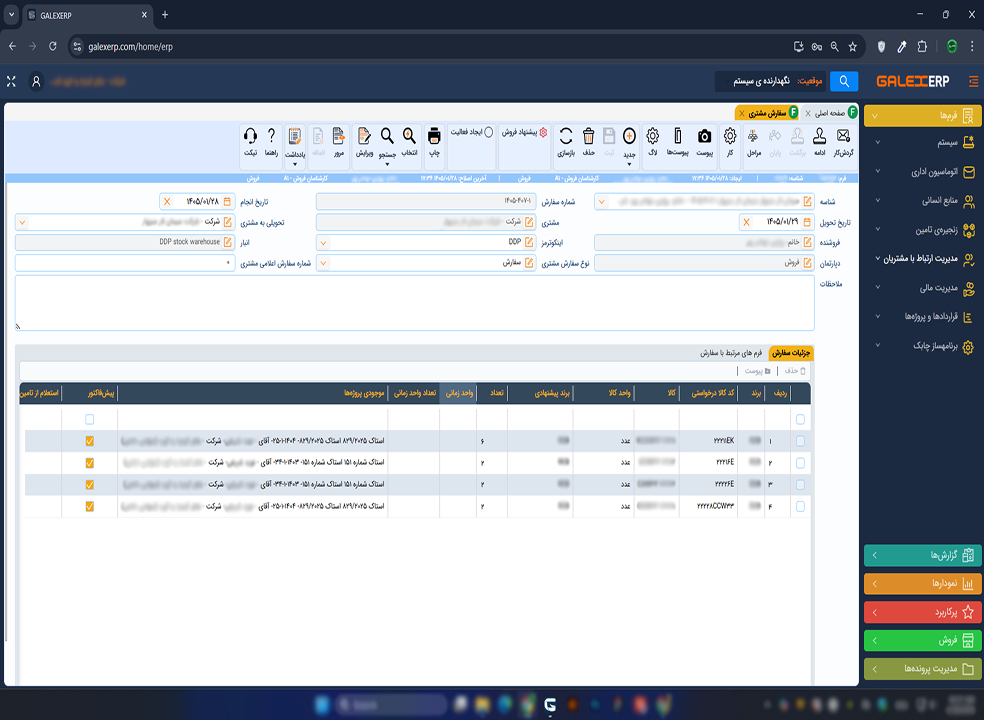The height and width of the screenshot is (720, 984).
Task: Click the ویرایش edit document icon
Action: pyautogui.click(x=364, y=136)
